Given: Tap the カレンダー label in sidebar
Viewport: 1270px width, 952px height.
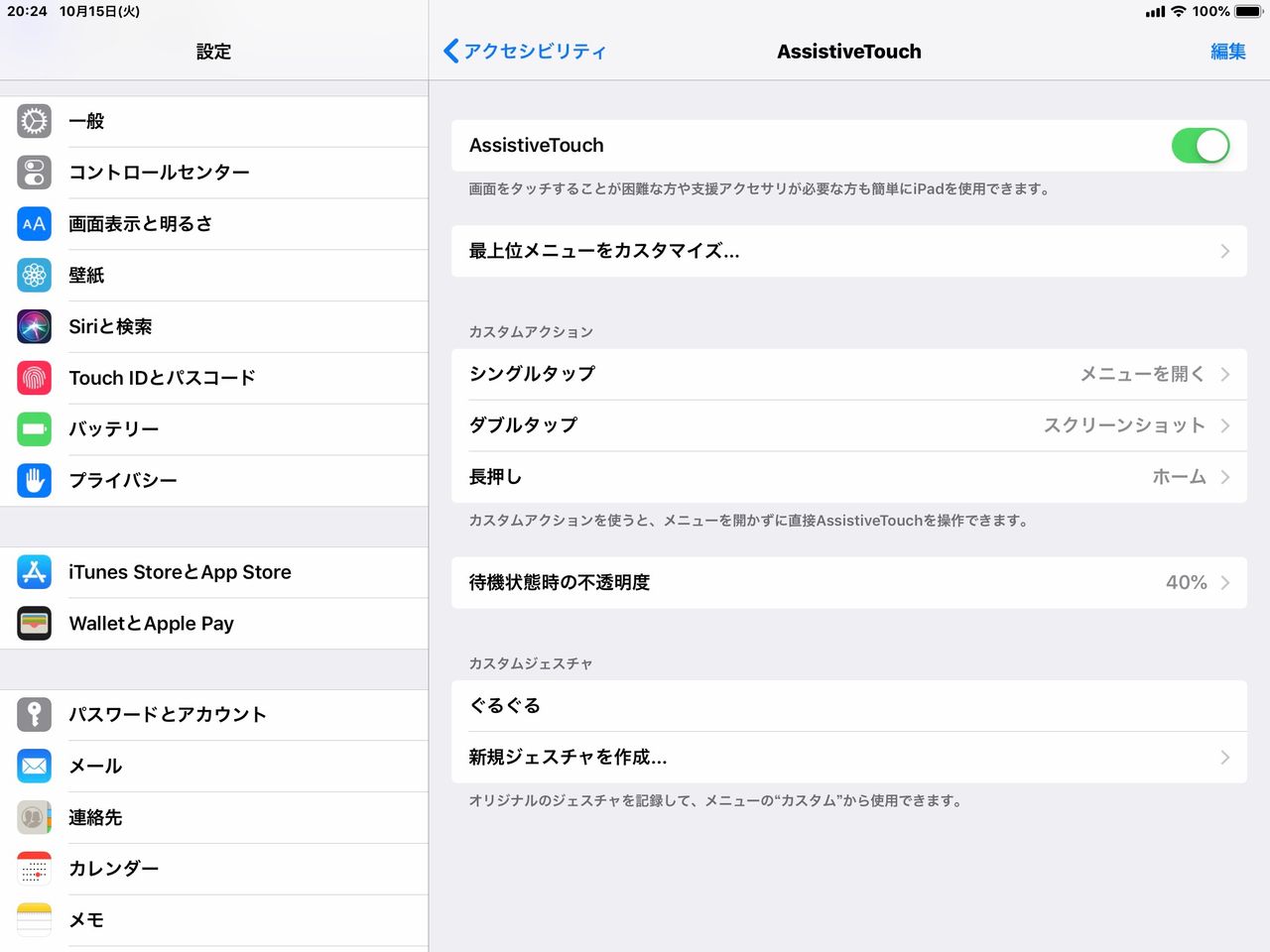Looking at the screenshot, I should pos(114,869).
